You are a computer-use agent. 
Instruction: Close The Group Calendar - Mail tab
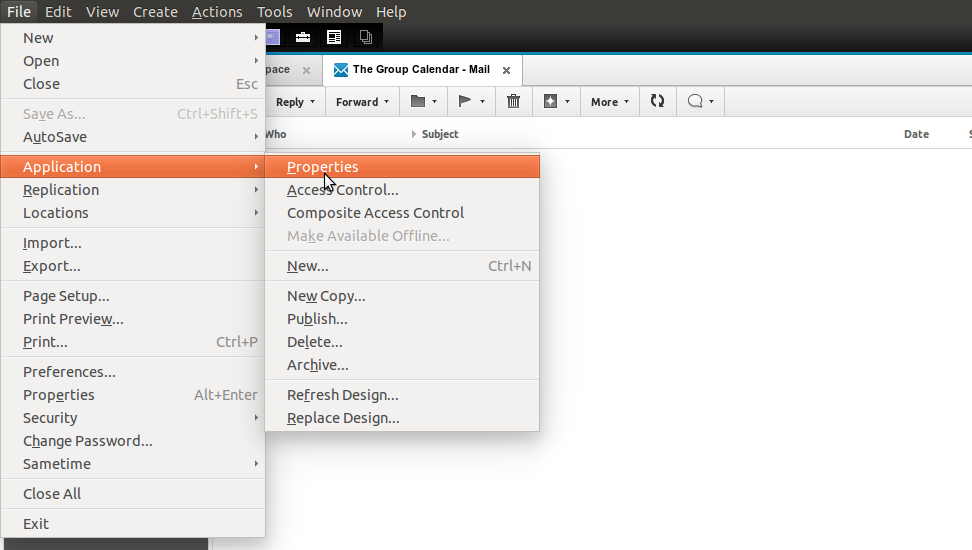tap(506, 70)
